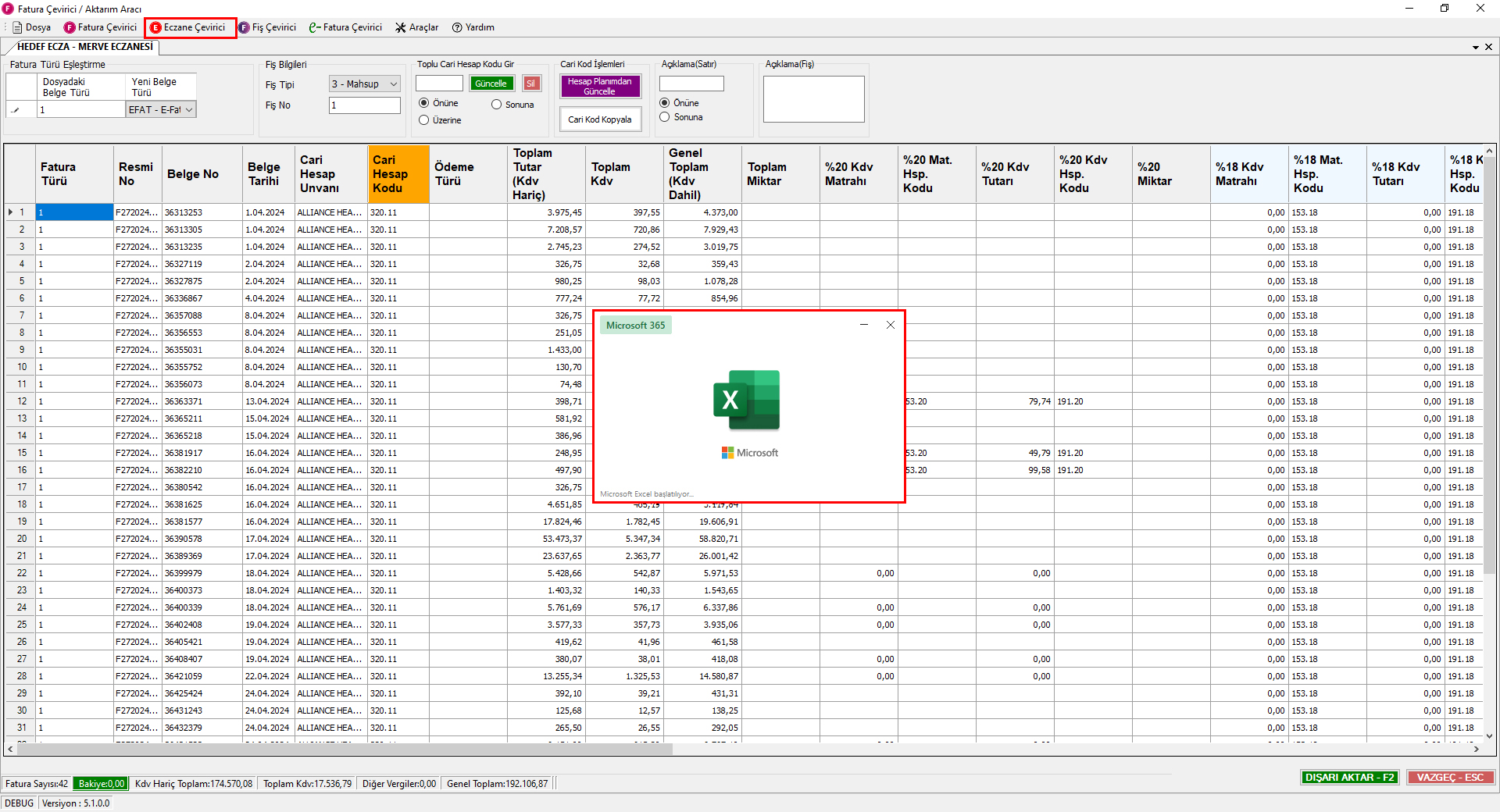
Task: Open the e-Fatura Çevirici tool
Action: (x=315, y=27)
